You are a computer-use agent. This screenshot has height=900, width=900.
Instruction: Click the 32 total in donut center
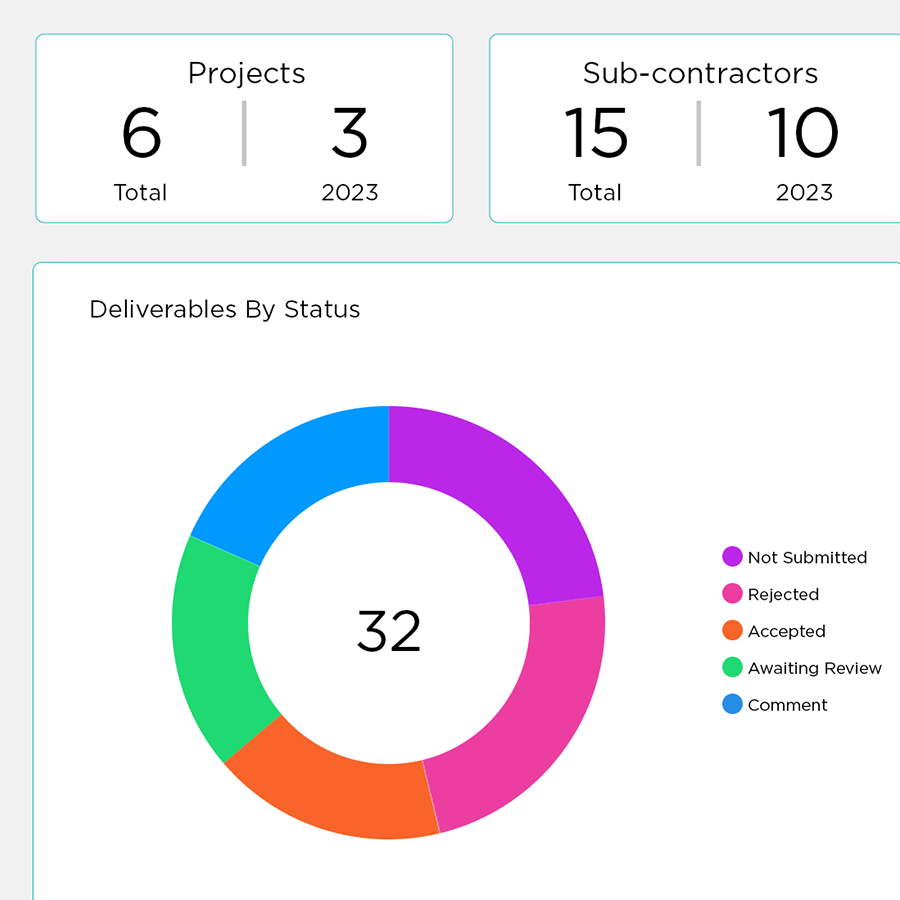pos(389,631)
